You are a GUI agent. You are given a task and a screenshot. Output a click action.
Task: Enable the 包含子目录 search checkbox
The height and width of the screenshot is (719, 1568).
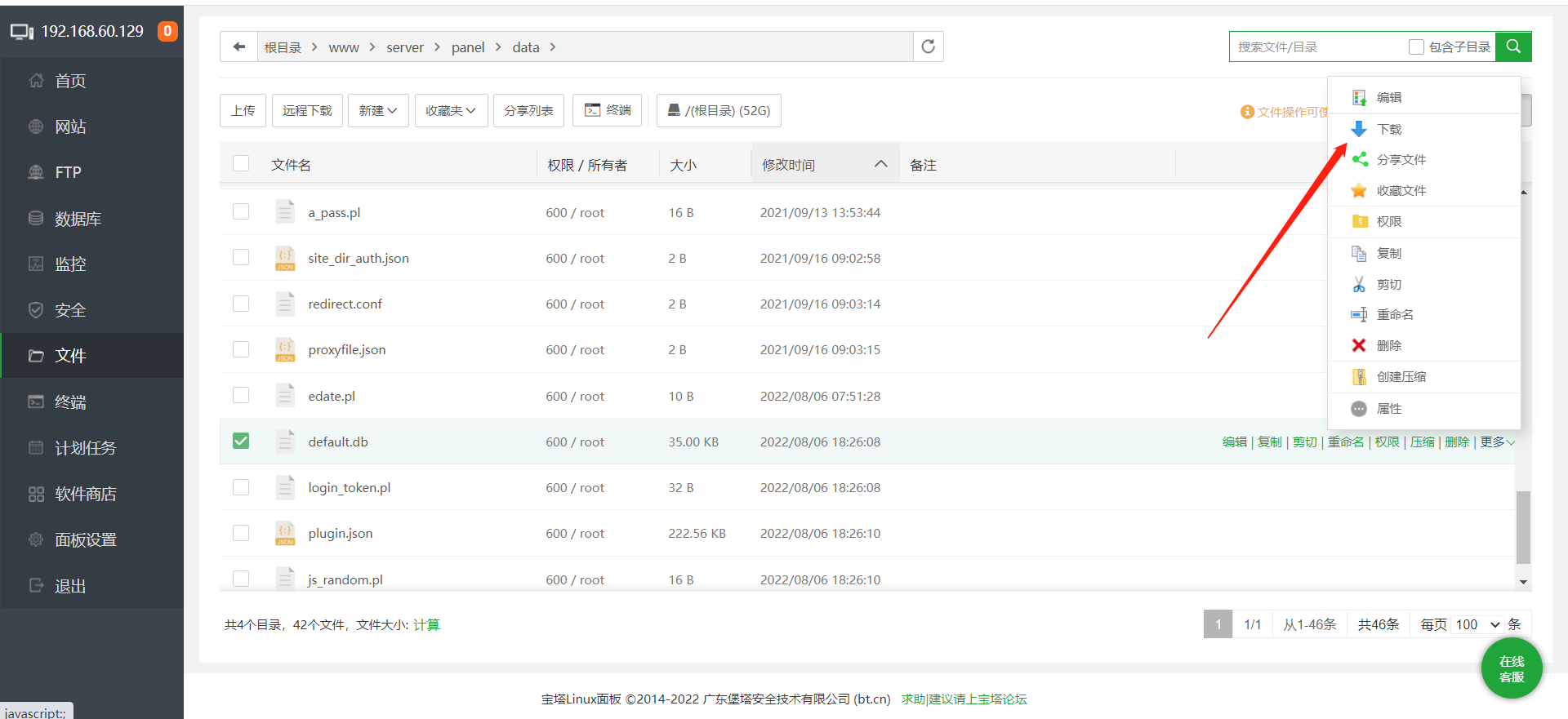pos(1416,47)
